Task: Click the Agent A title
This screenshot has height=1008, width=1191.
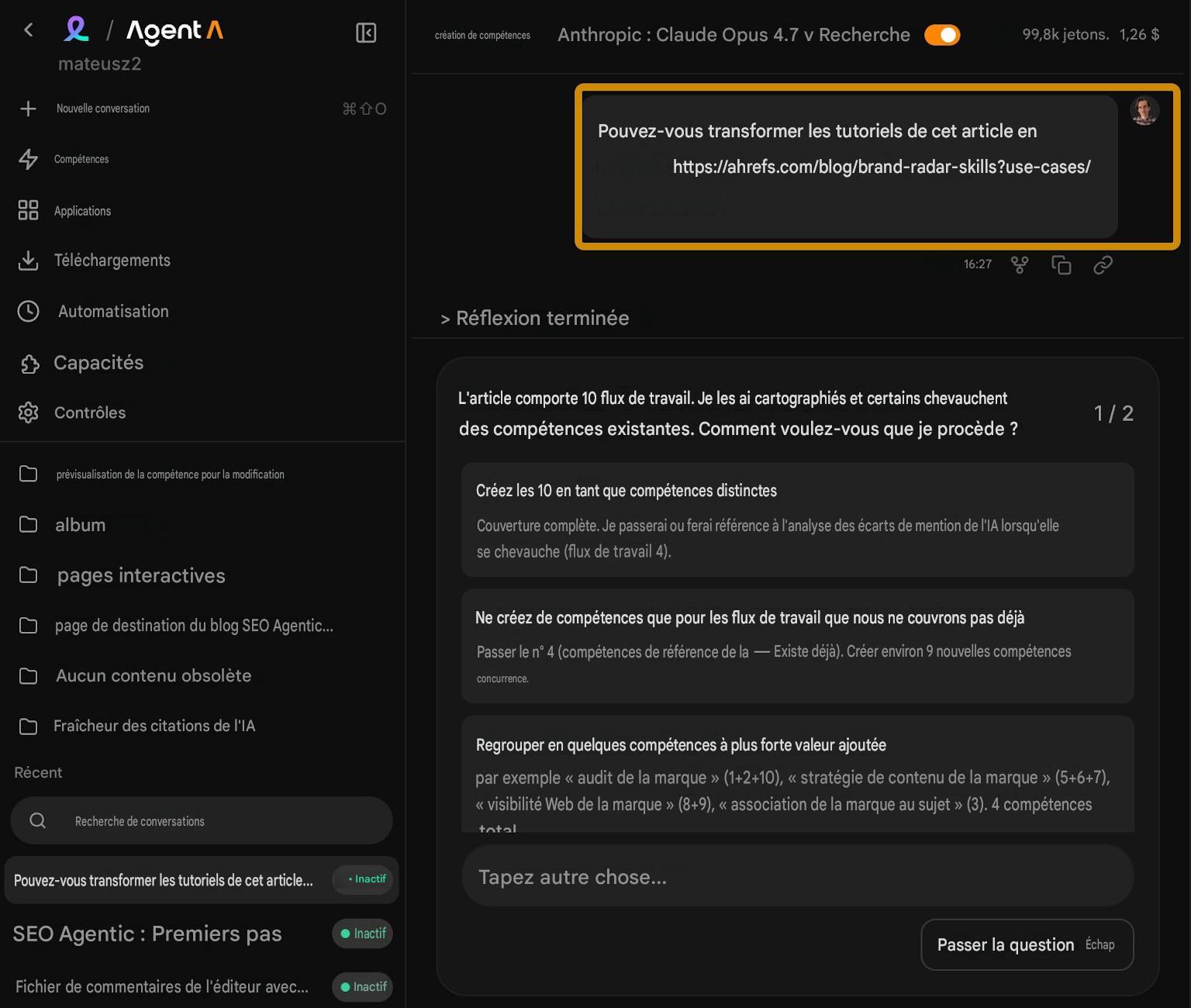Action: coord(175,31)
